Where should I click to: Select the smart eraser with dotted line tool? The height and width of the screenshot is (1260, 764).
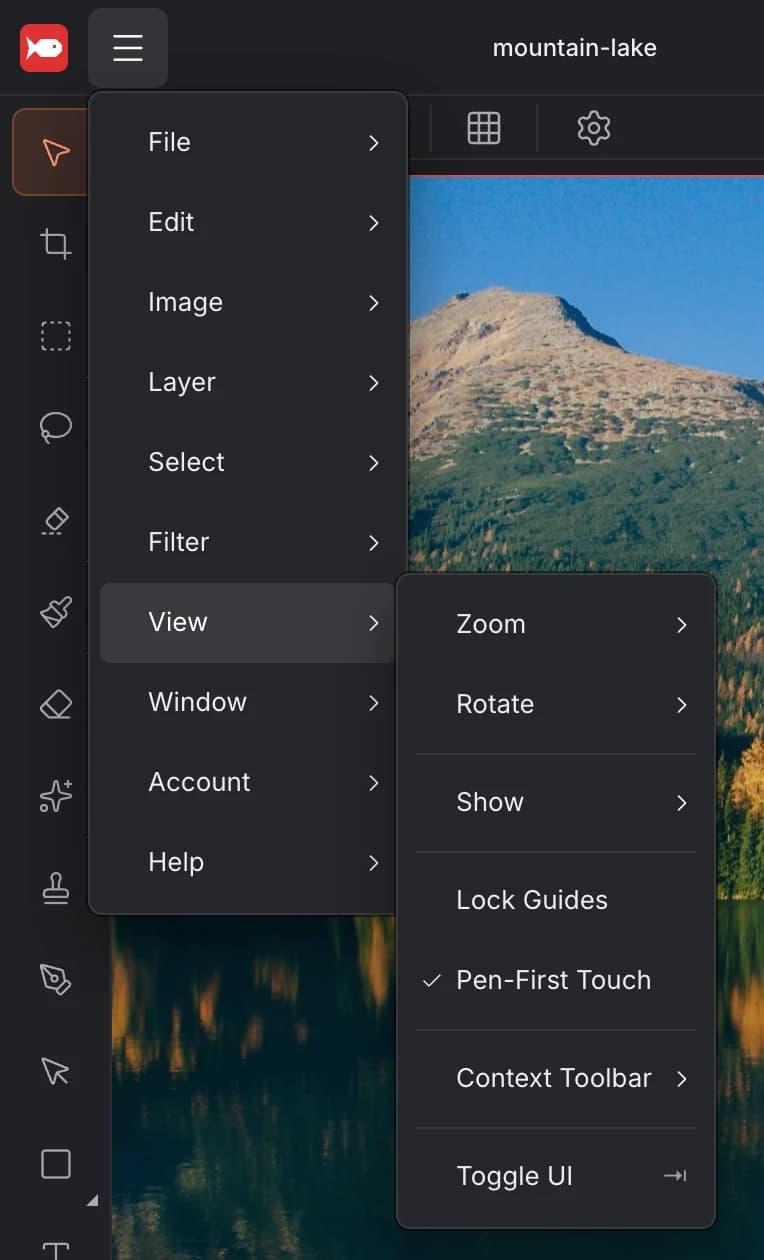coord(55,521)
